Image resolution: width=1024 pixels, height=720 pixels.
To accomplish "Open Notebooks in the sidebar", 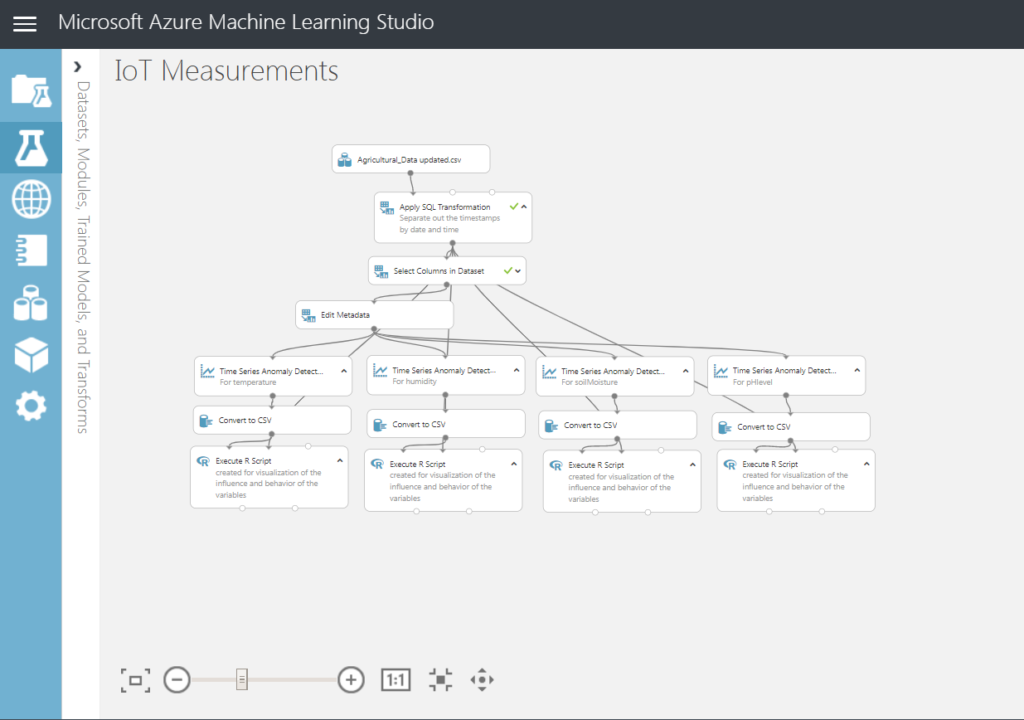I will (x=30, y=250).
